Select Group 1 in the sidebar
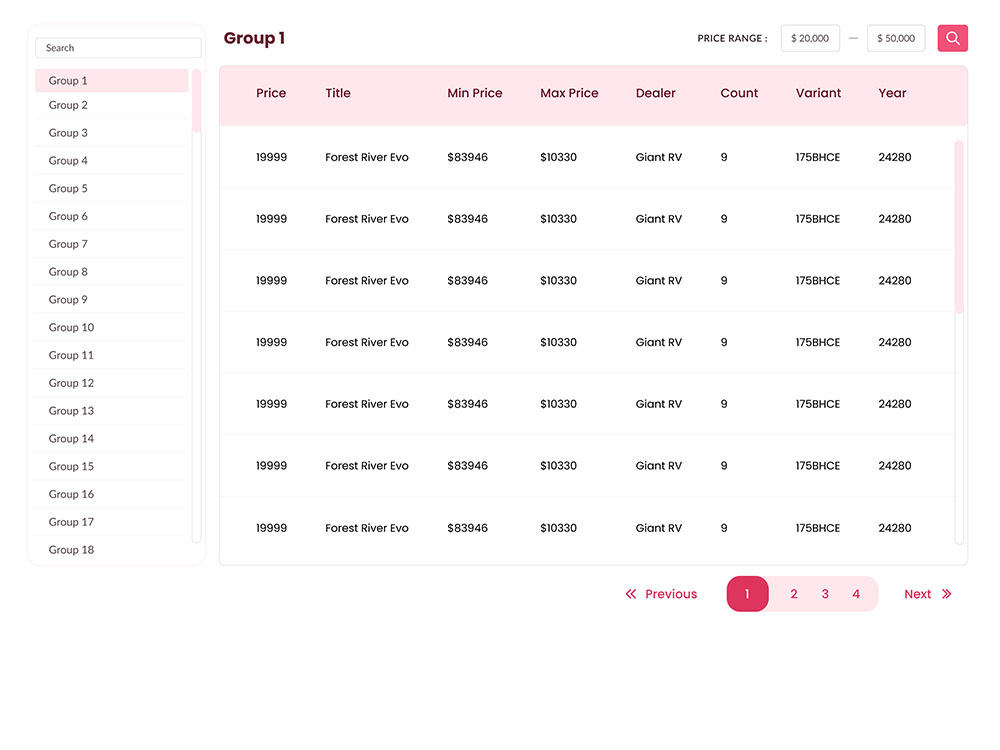This screenshot has width=1000, height=750. (112, 80)
